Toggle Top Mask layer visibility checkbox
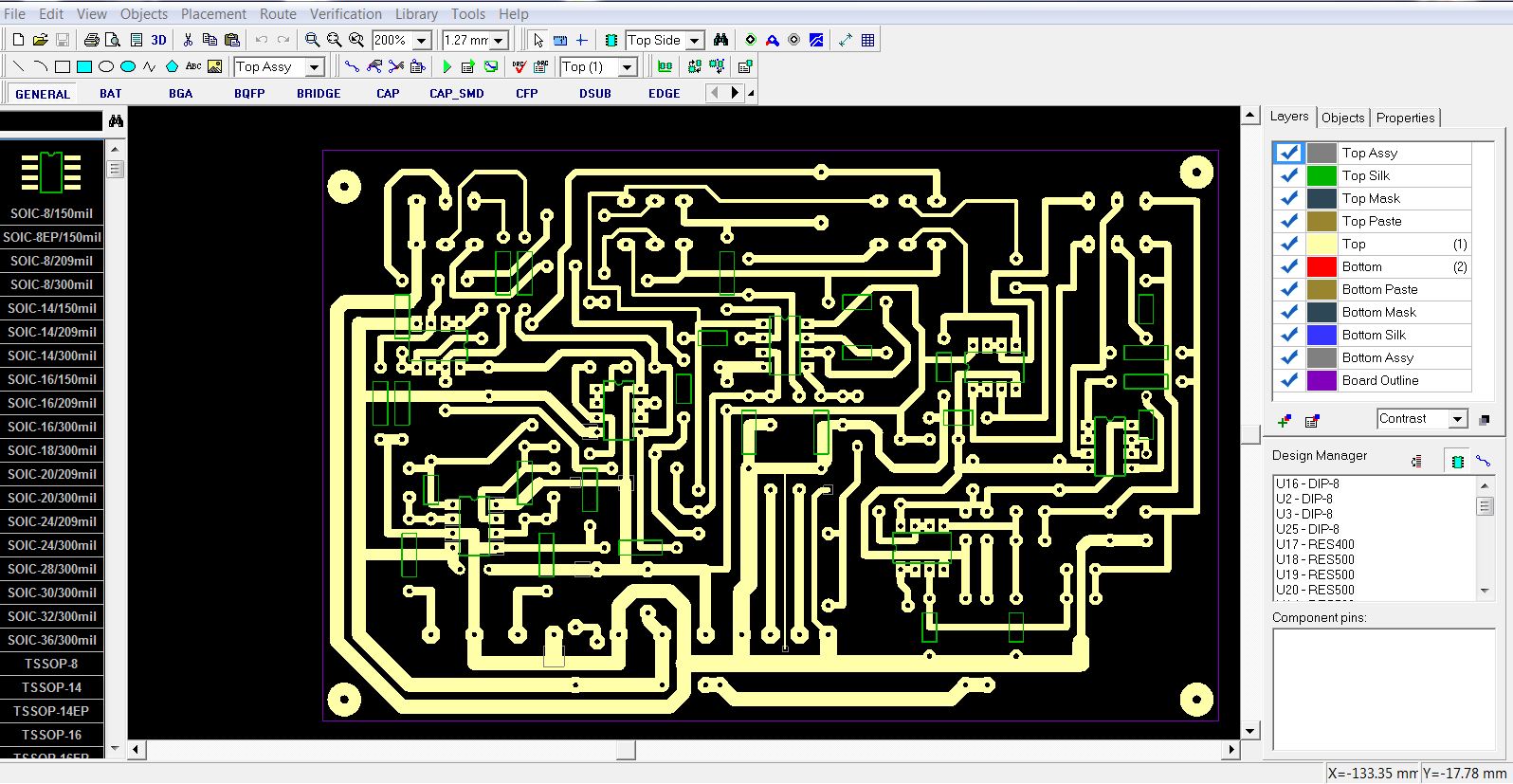 (x=1288, y=198)
